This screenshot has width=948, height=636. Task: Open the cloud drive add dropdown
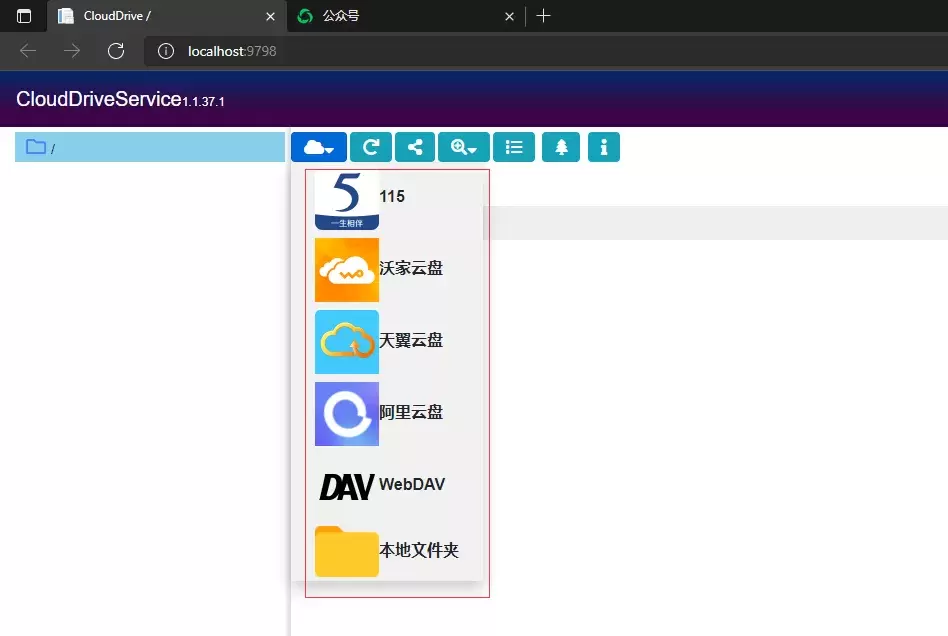pos(318,147)
